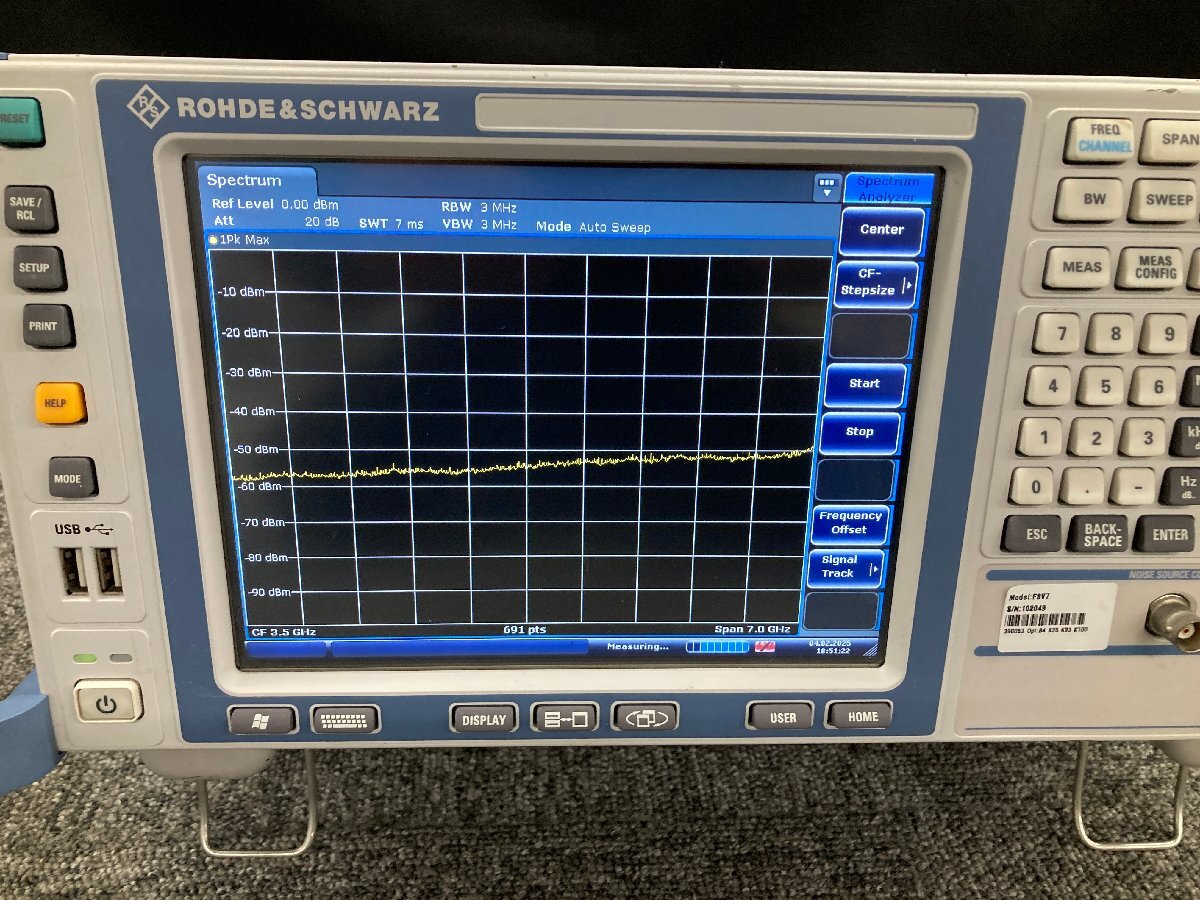The height and width of the screenshot is (900, 1200).
Task: Tap the decimal point key
Action: [1084, 486]
